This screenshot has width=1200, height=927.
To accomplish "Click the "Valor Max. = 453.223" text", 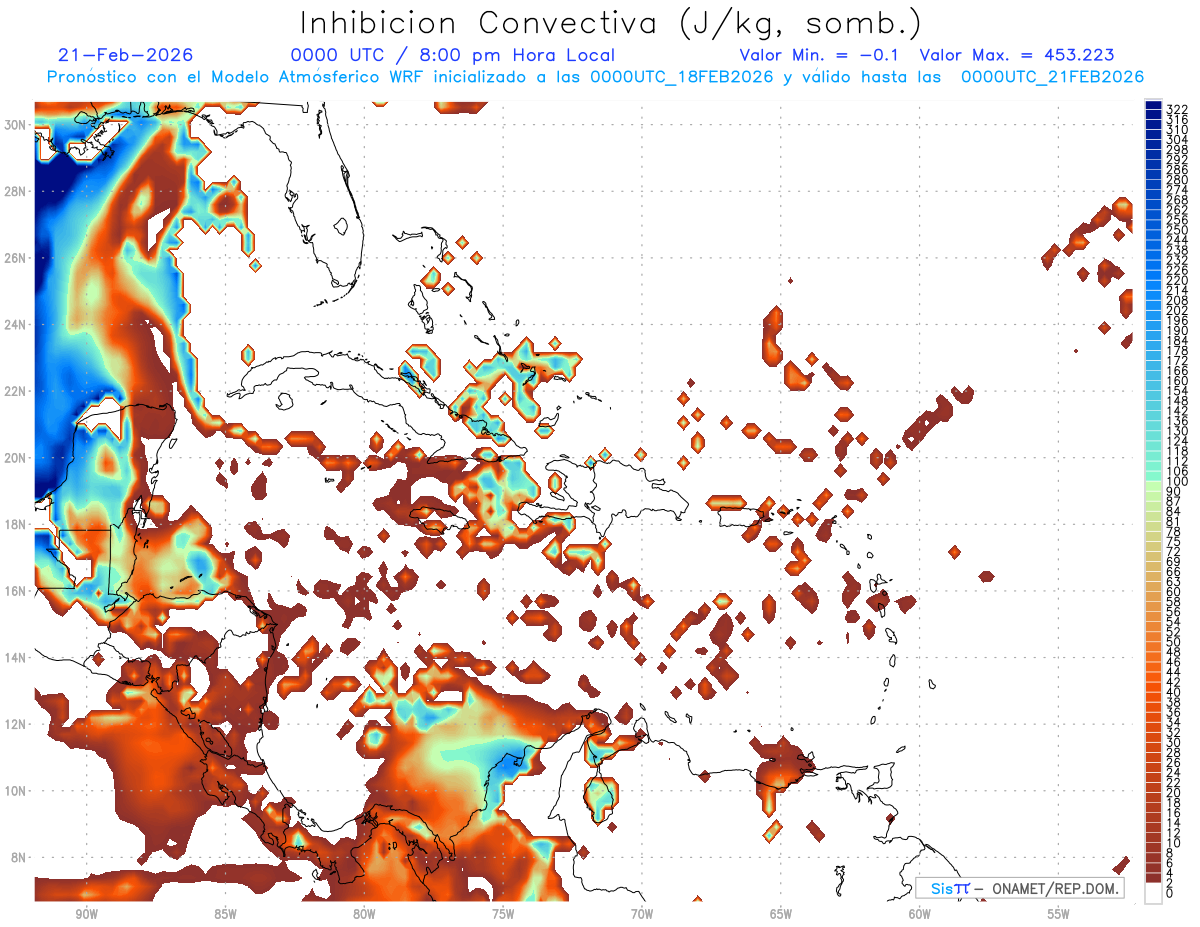I will pyautogui.click(x=1017, y=56).
